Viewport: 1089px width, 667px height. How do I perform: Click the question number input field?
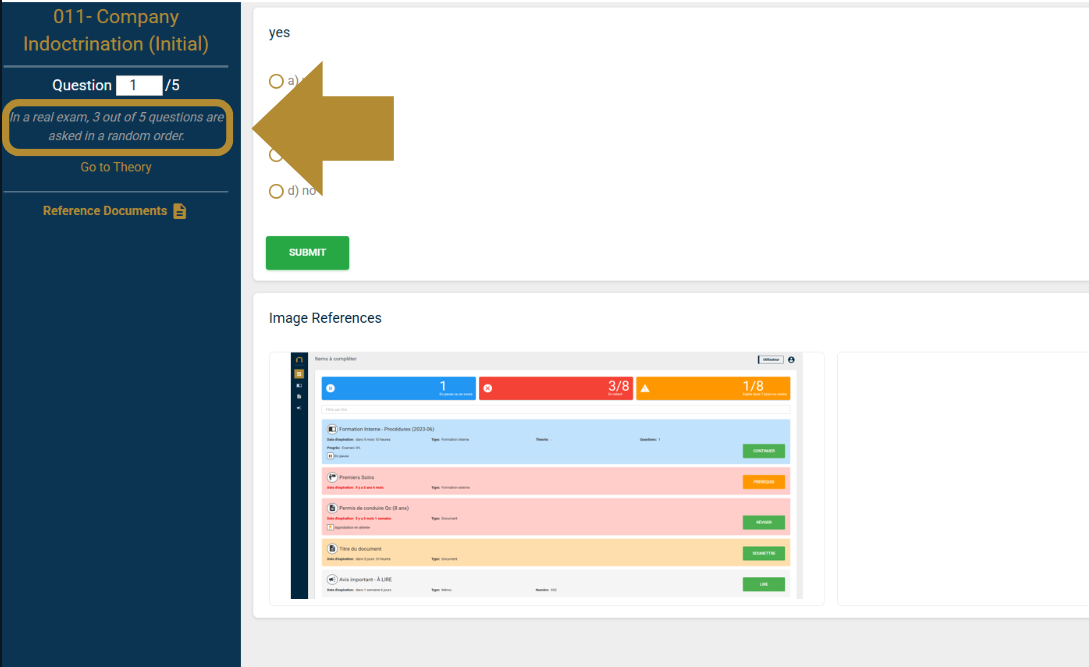click(139, 85)
